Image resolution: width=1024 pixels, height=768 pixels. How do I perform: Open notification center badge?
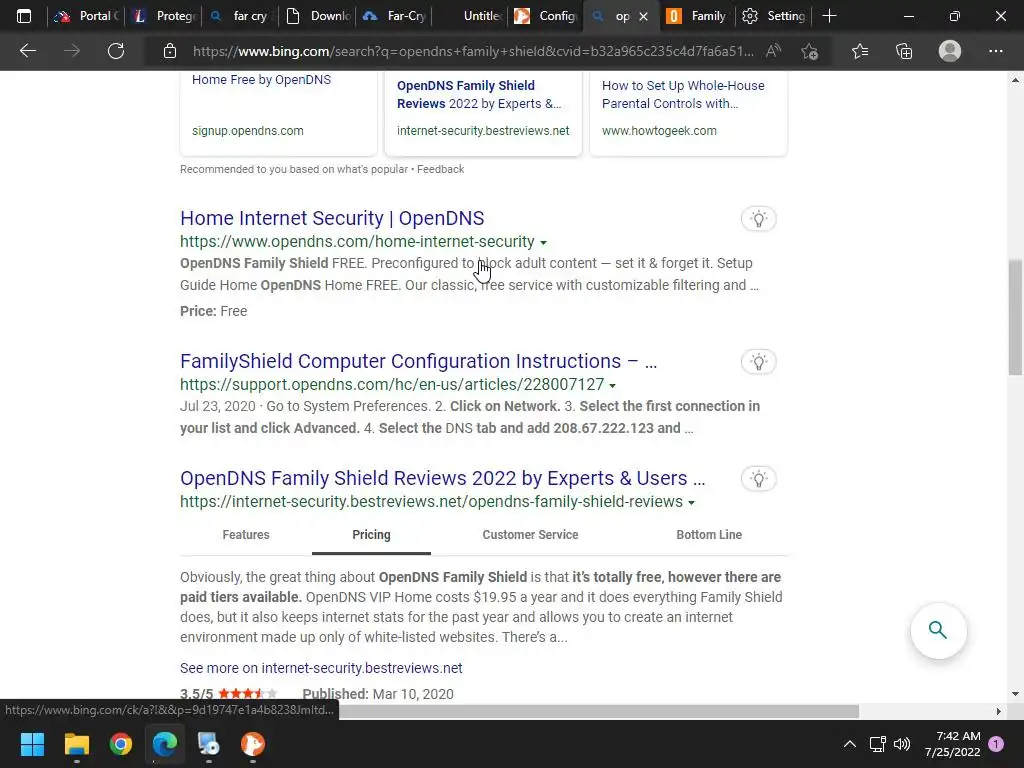pos(996,744)
